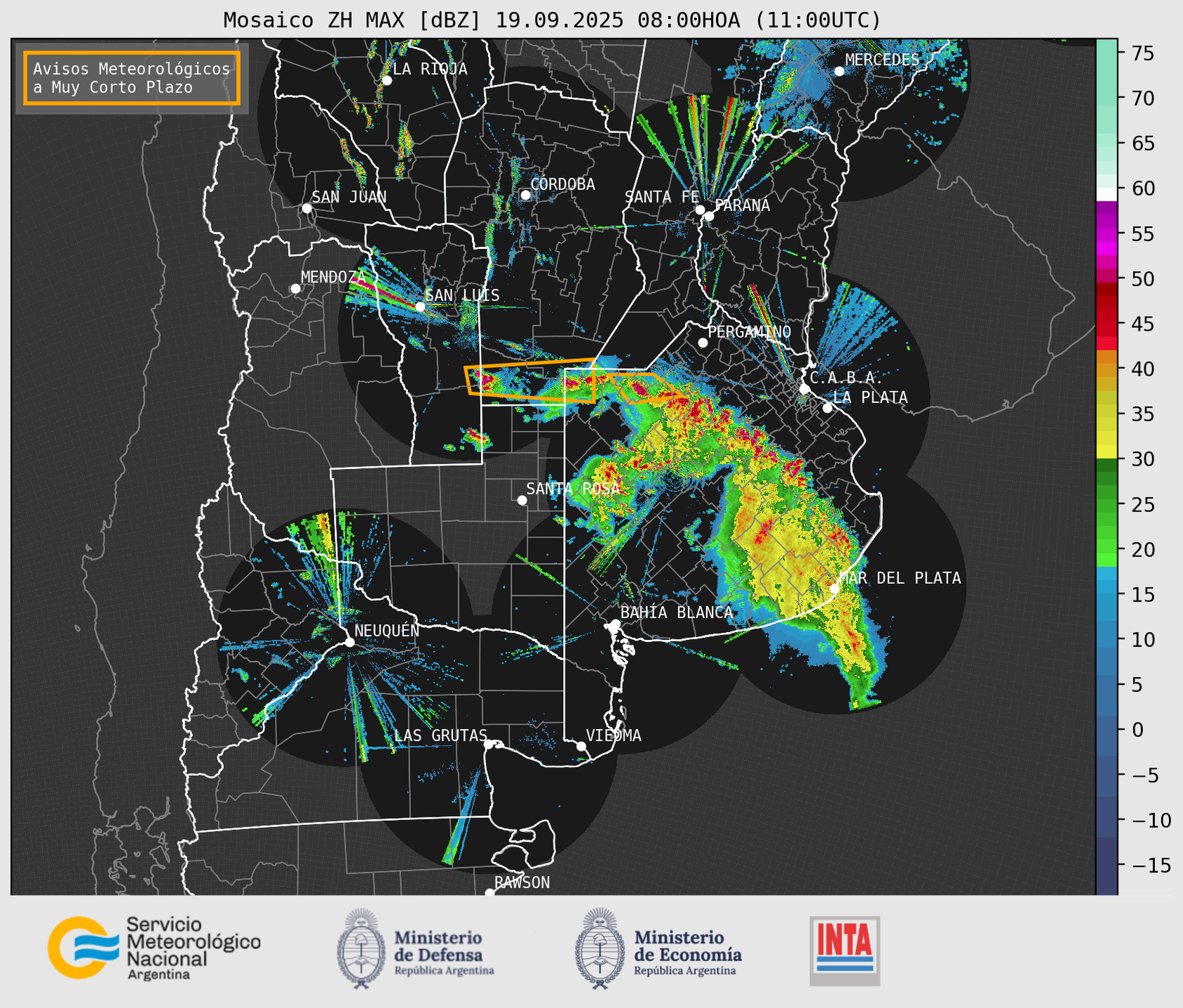
Task: Click the BAHÍA BLANCA label text
Action: pyautogui.click(x=677, y=613)
